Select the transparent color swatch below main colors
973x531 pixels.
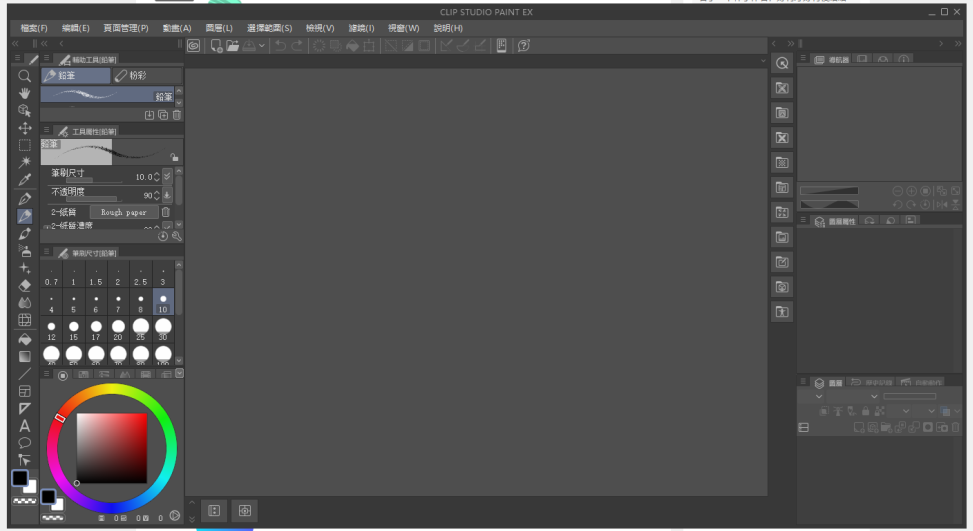tap(24, 501)
